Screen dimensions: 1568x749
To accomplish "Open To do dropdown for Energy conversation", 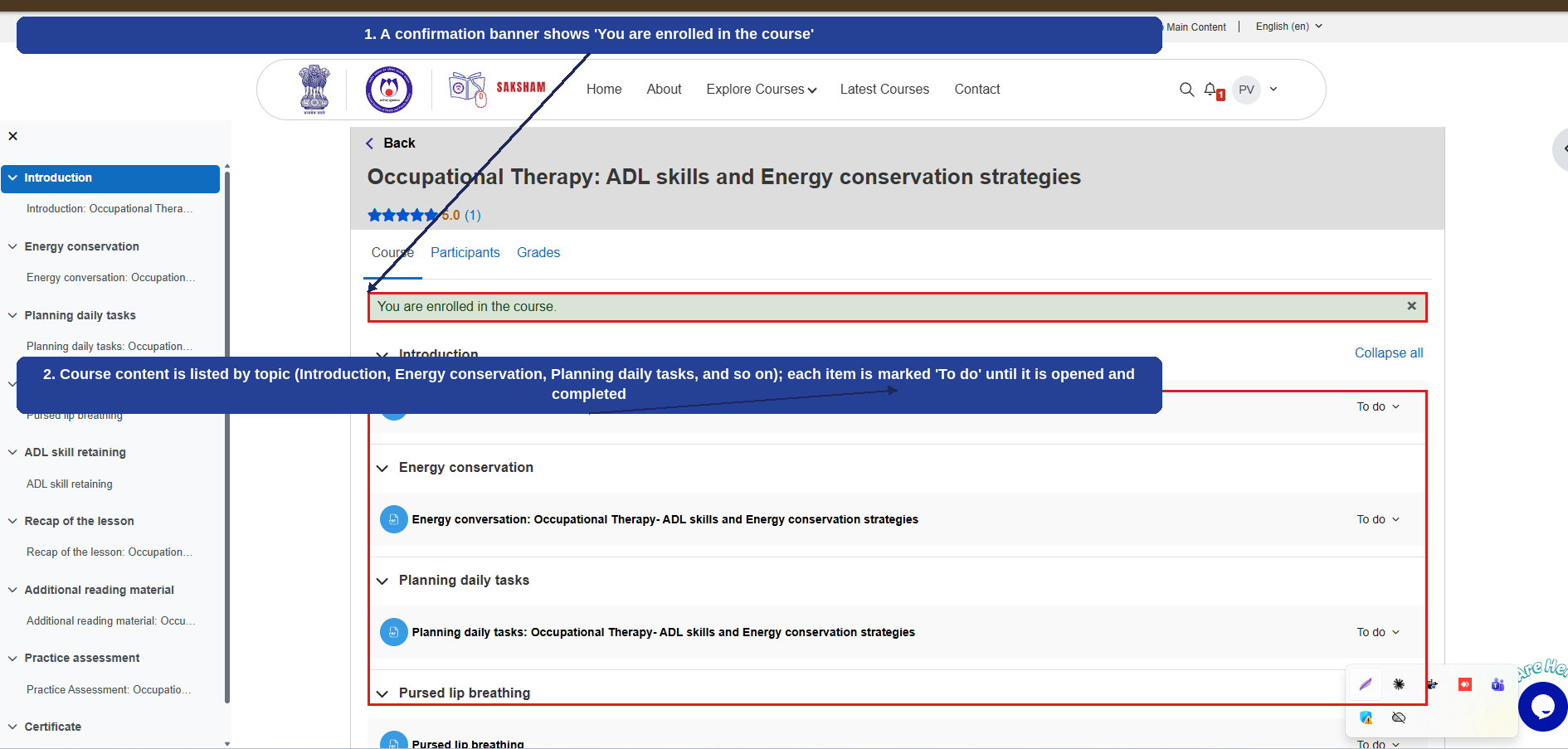I will 1378,519.
